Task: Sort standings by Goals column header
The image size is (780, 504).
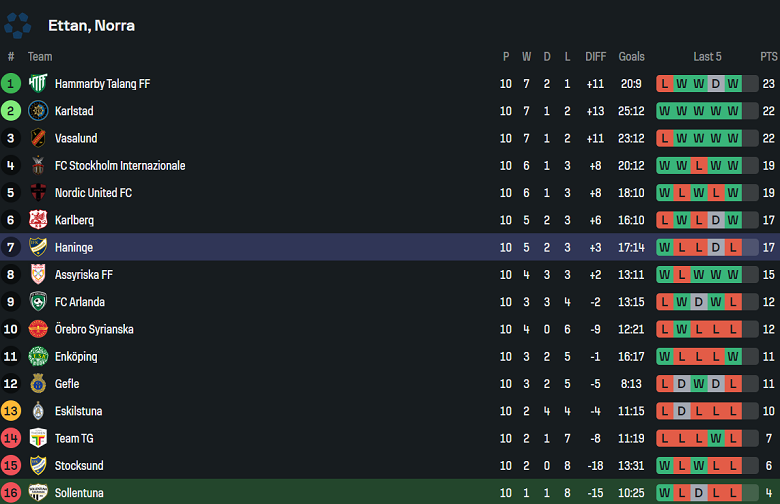Action: pyautogui.click(x=631, y=57)
